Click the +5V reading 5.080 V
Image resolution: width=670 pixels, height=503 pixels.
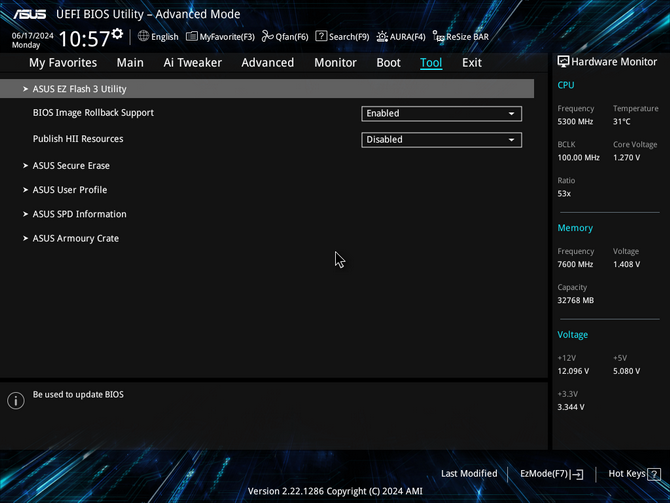pyautogui.click(x=626, y=371)
